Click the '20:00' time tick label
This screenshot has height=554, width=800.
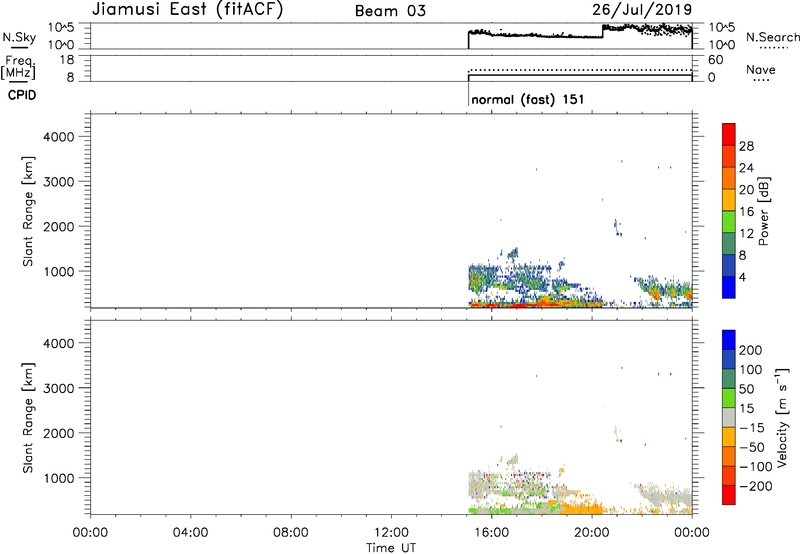coord(591,533)
